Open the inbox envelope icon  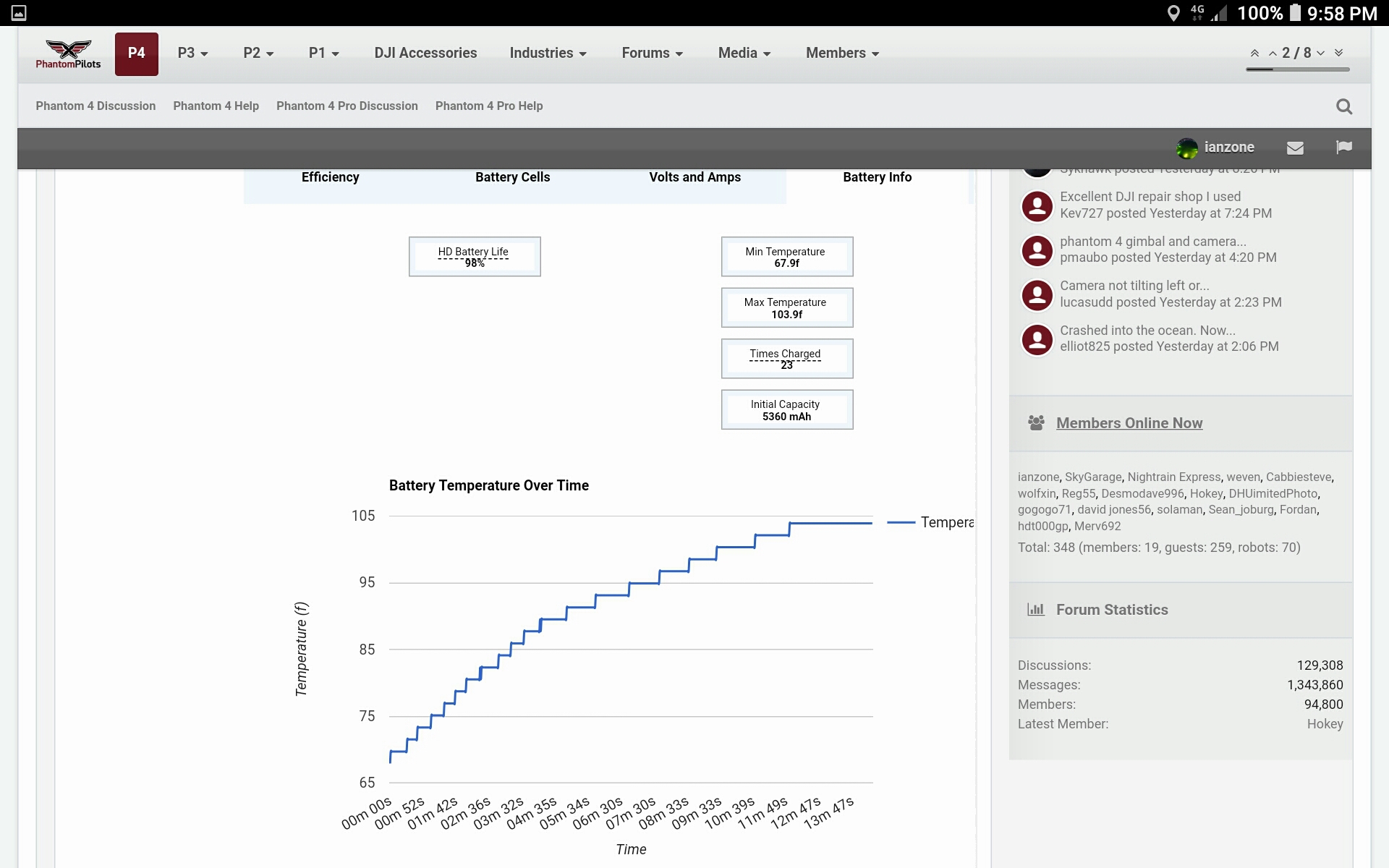pos(1295,148)
